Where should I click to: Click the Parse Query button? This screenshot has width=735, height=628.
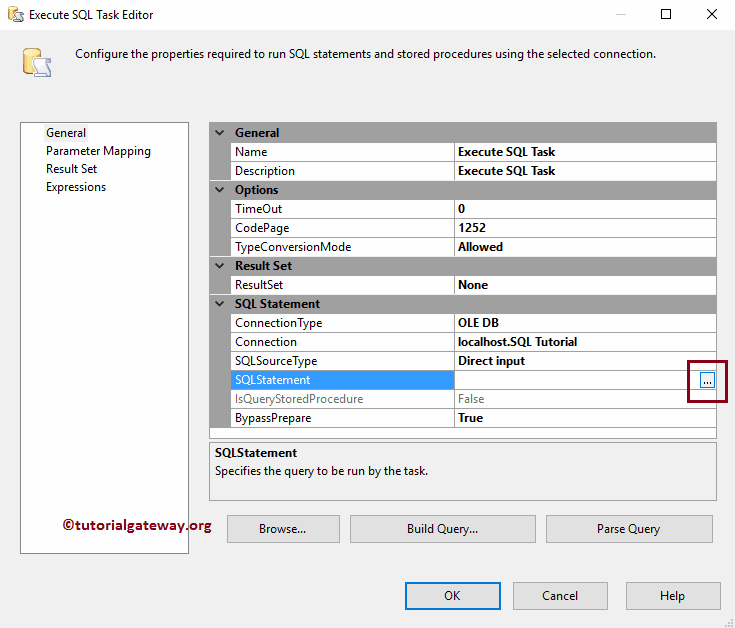pyautogui.click(x=629, y=529)
